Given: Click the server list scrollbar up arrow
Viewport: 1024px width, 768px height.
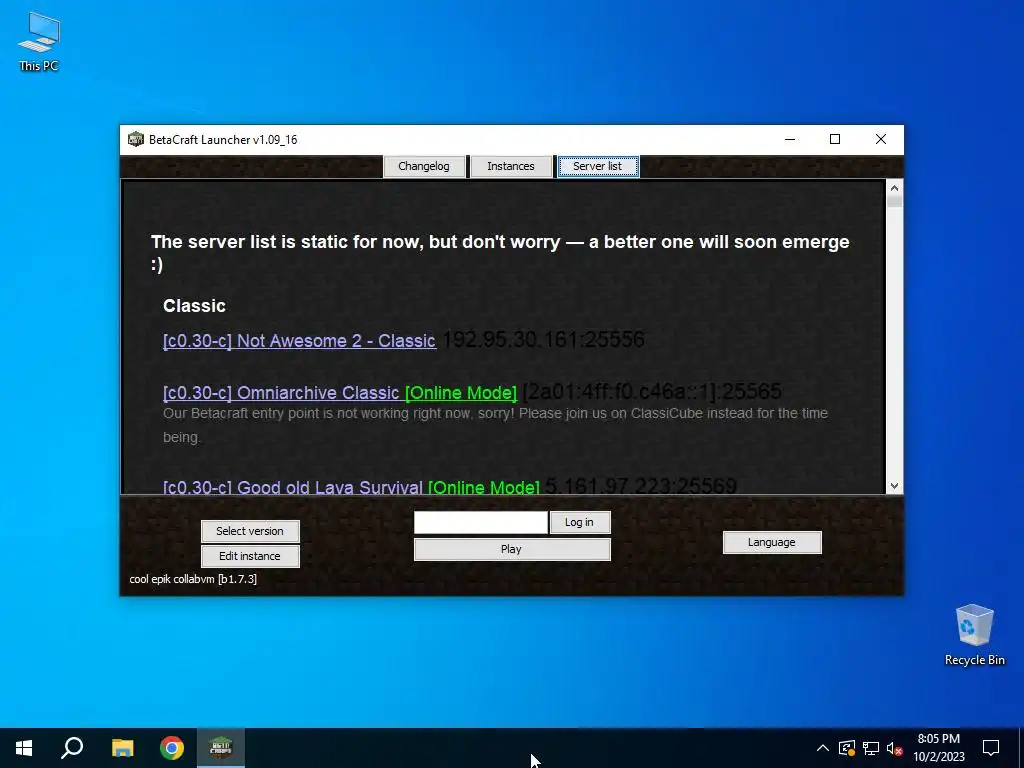Looking at the screenshot, I should click(895, 188).
